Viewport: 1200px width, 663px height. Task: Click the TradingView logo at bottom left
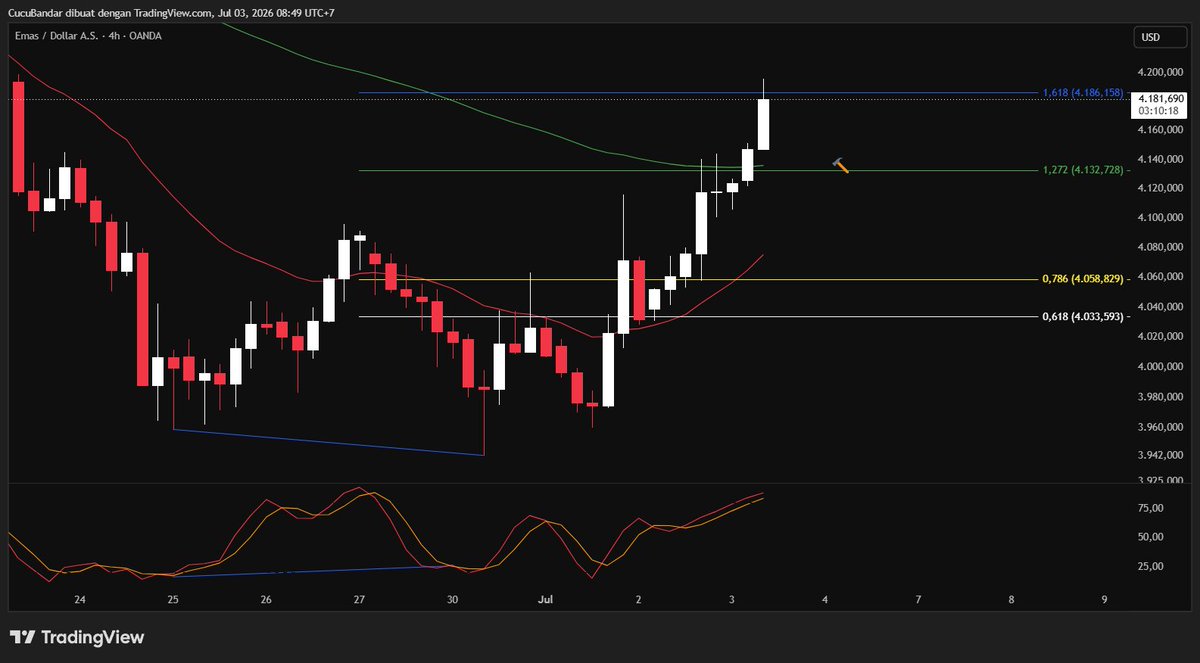77,637
